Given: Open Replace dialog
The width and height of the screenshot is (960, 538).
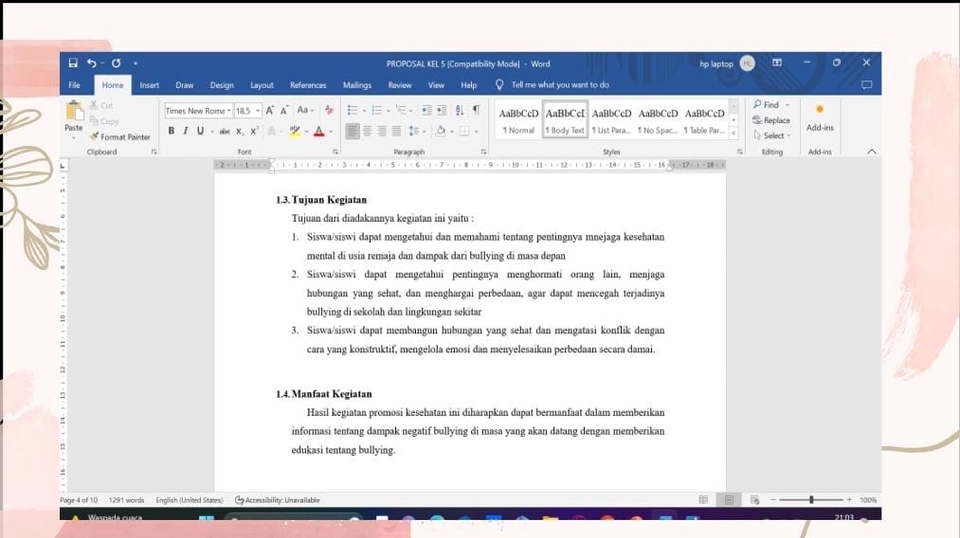Looking at the screenshot, I should pyautogui.click(x=771, y=120).
